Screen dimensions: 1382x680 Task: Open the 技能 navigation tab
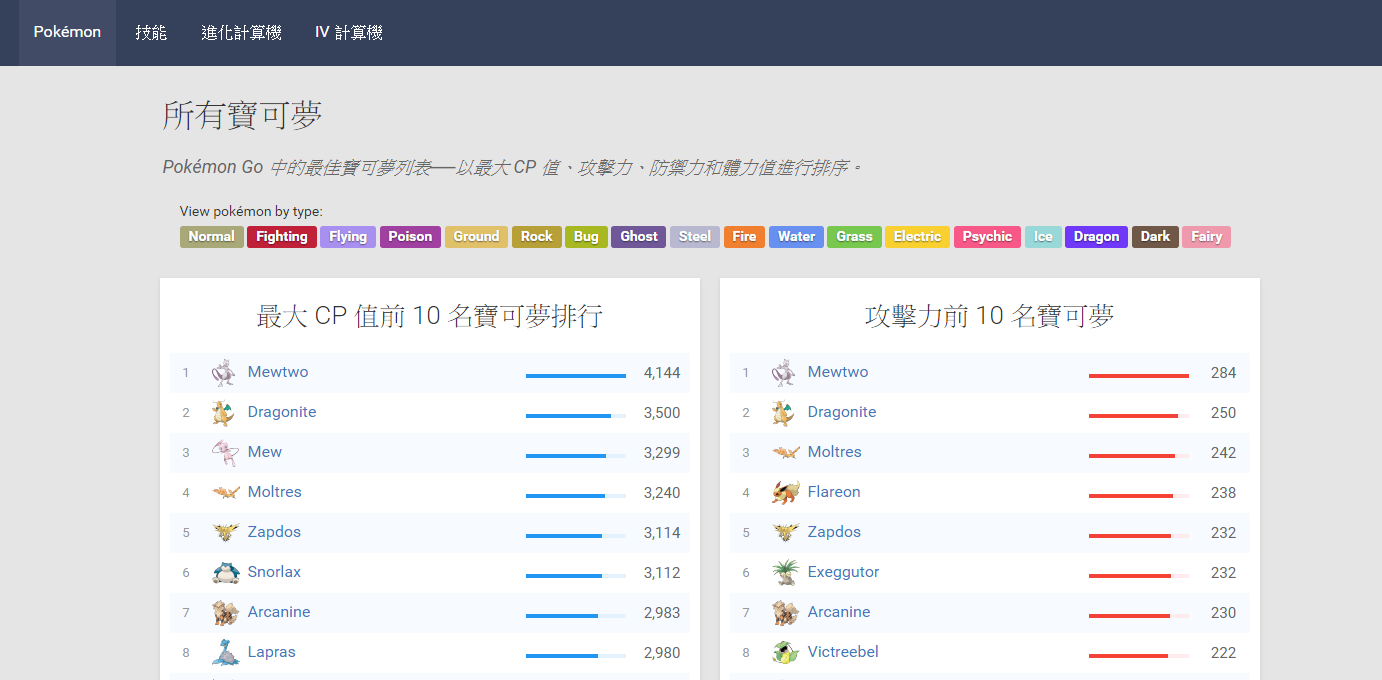(x=151, y=33)
